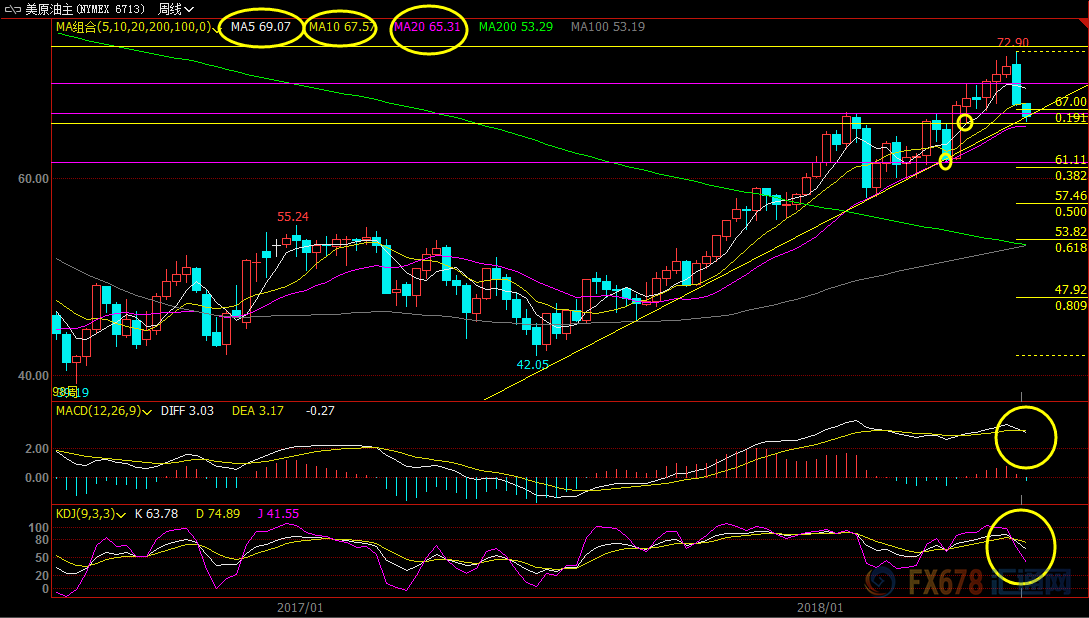Click the tall cyan candle below 72.90

pyautogui.click(x=1017, y=84)
